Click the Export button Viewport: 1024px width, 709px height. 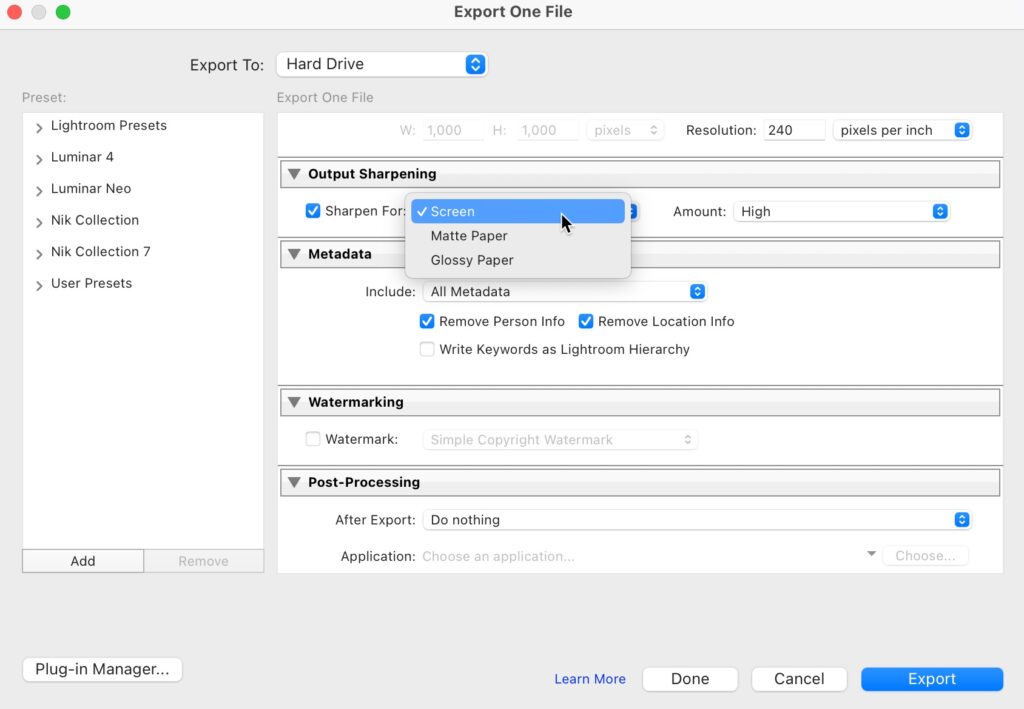932,679
